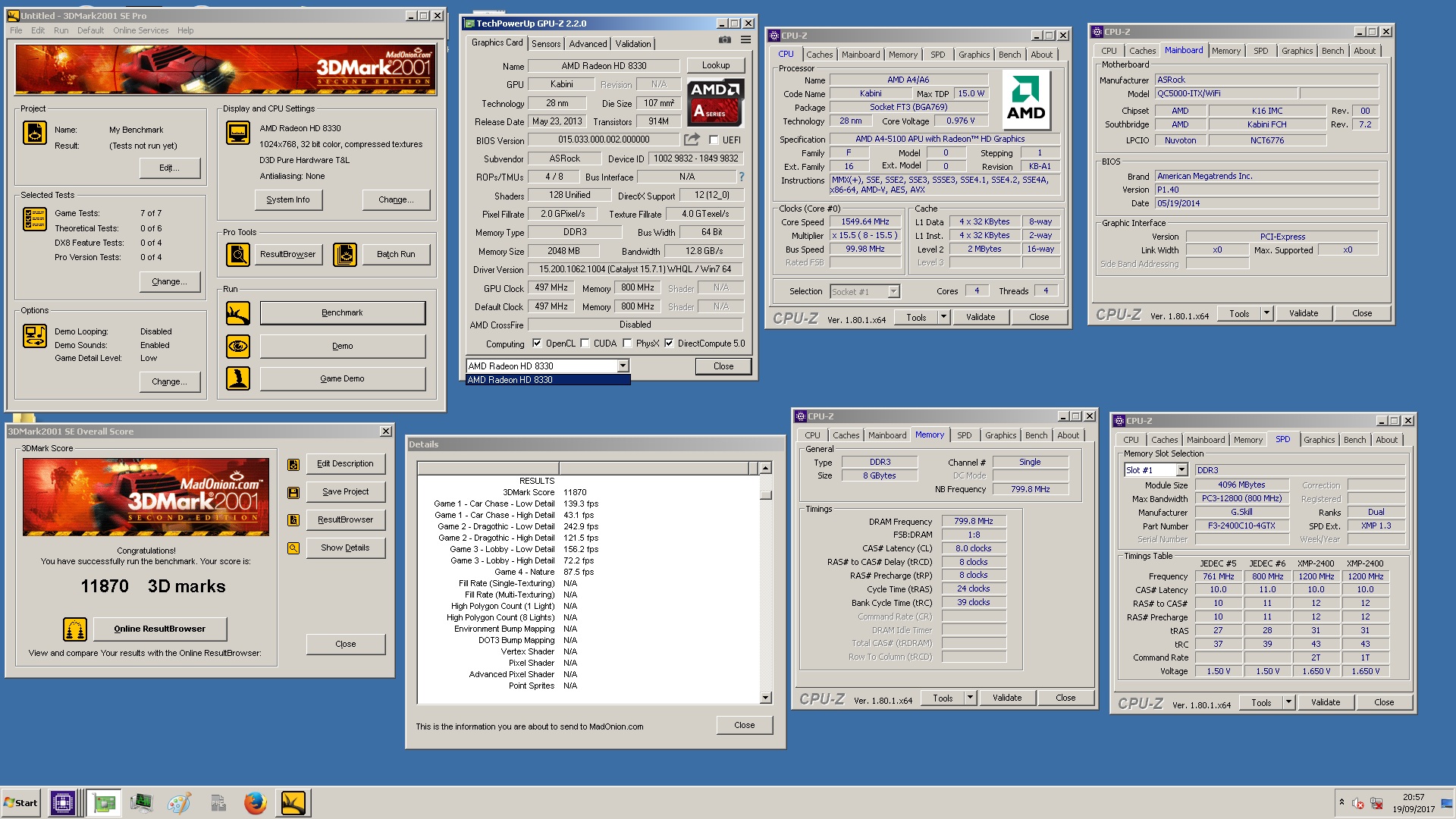Click the Demo eye icon
1456x819 pixels.
click(x=238, y=346)
